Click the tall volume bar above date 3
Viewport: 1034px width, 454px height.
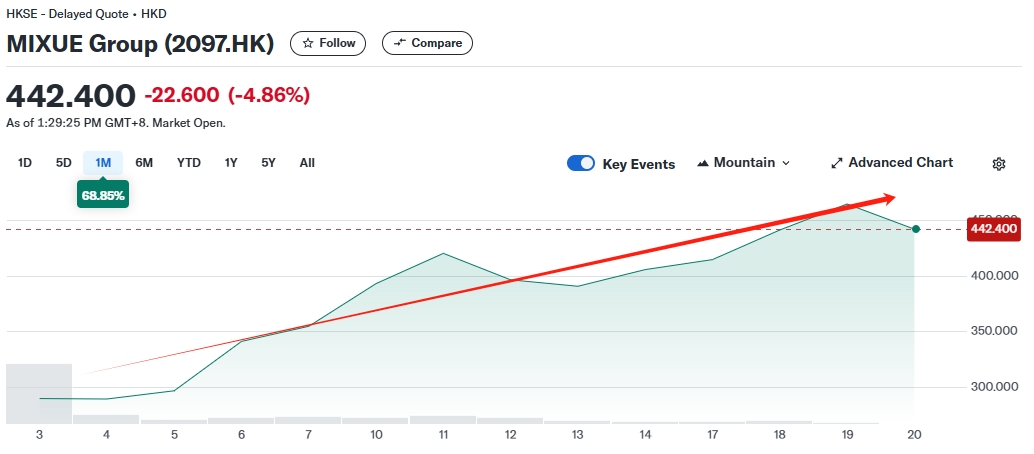pyautogui.click(x=39, y=393)
